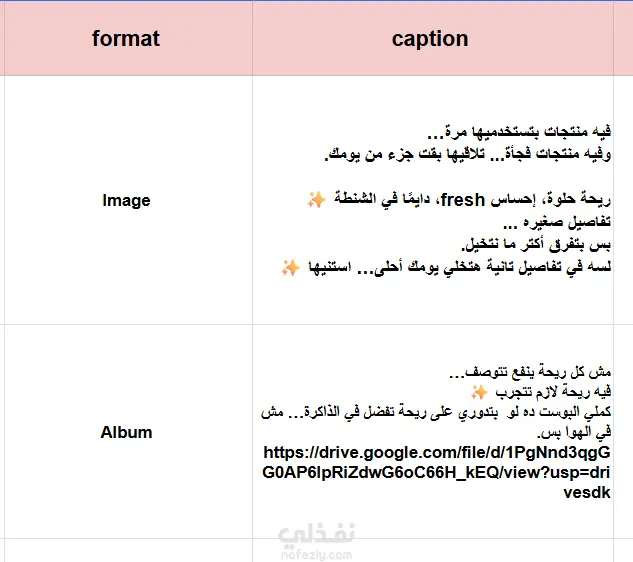Click the nafezly.com watermark logo
The image size is (633, 562).
click(x=316, y=541)
